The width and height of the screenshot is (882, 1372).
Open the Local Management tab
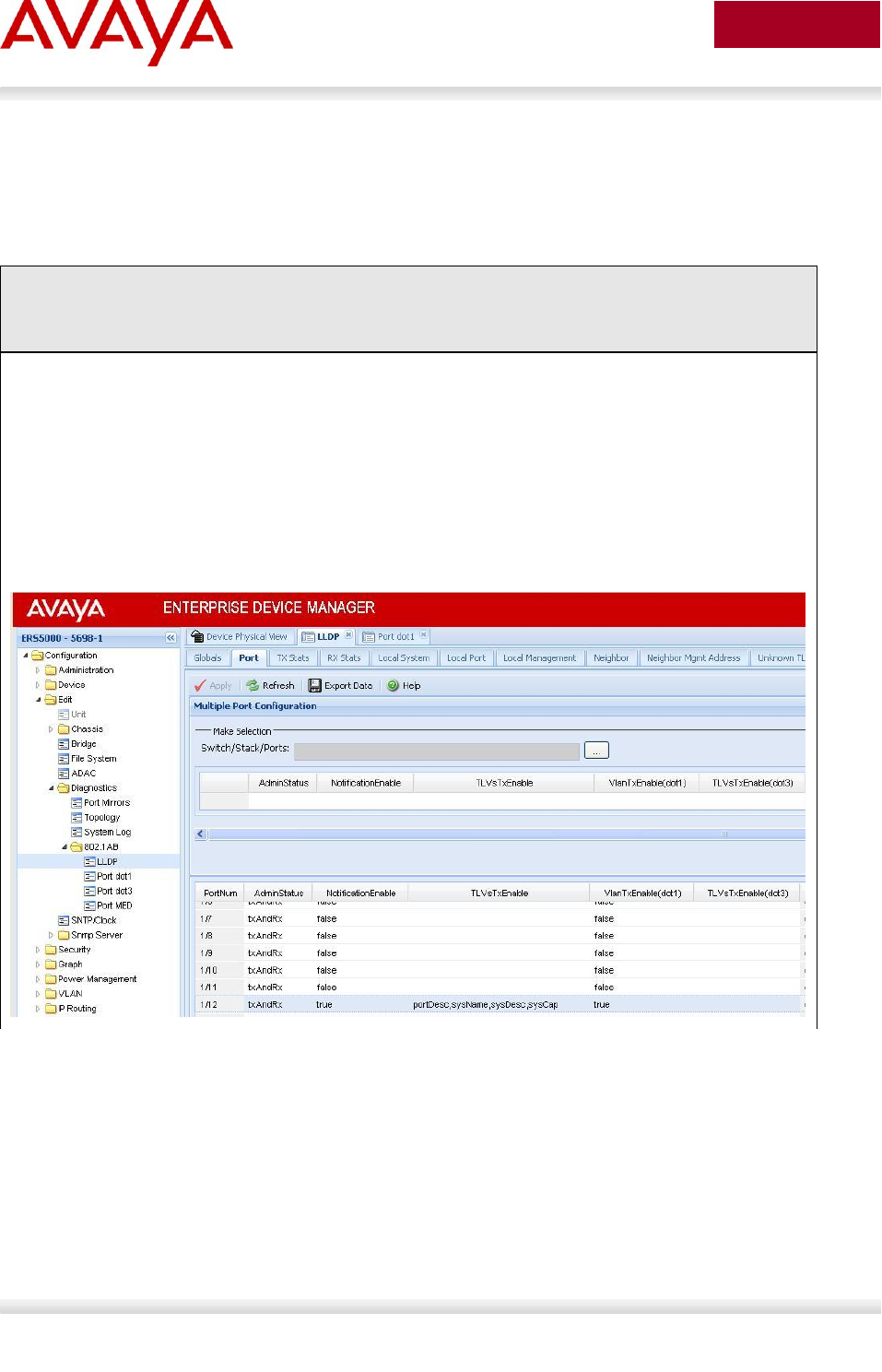pyautogui.click(x=539, y=658)
